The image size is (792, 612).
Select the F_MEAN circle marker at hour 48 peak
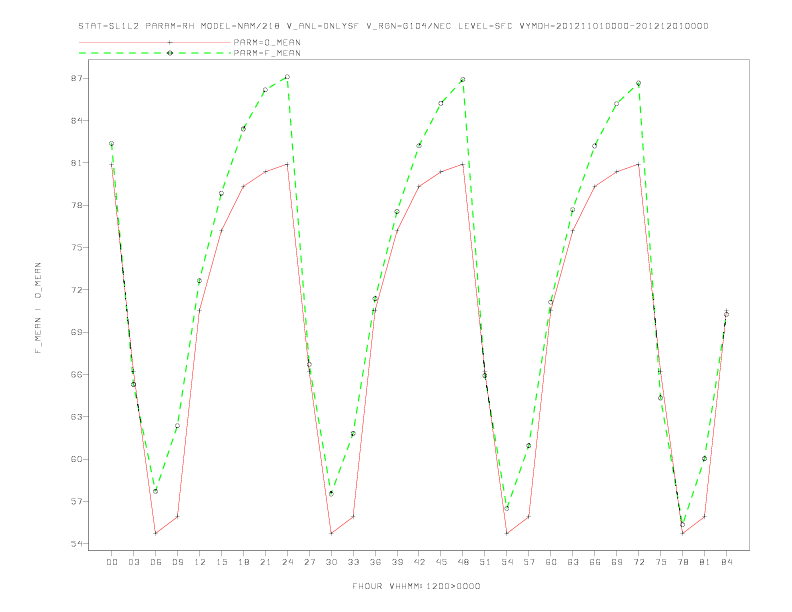(463, 80)
